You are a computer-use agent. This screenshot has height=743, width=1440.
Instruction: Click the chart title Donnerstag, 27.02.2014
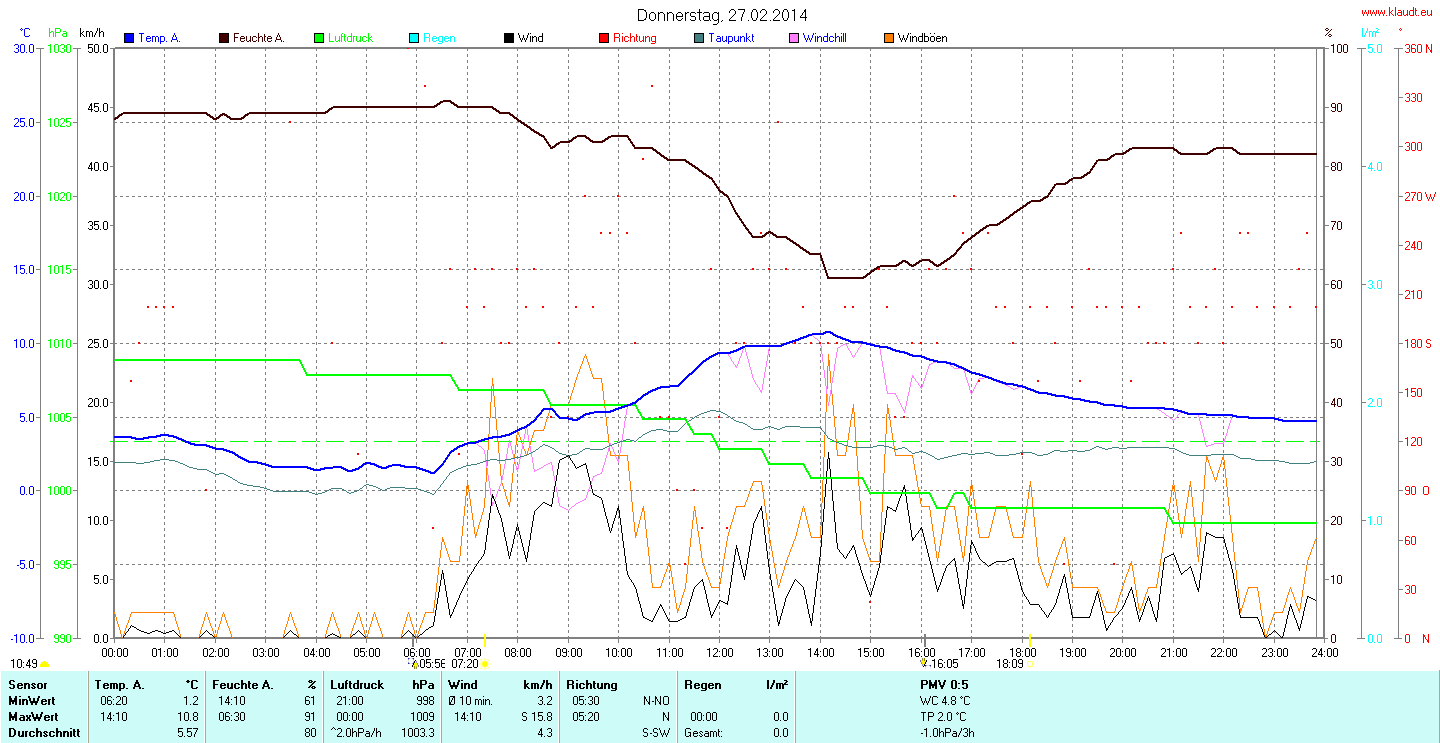(x=722, y=15)
